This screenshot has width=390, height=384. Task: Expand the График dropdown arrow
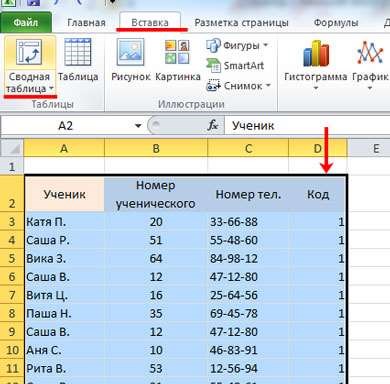click(x=370, y=88)
